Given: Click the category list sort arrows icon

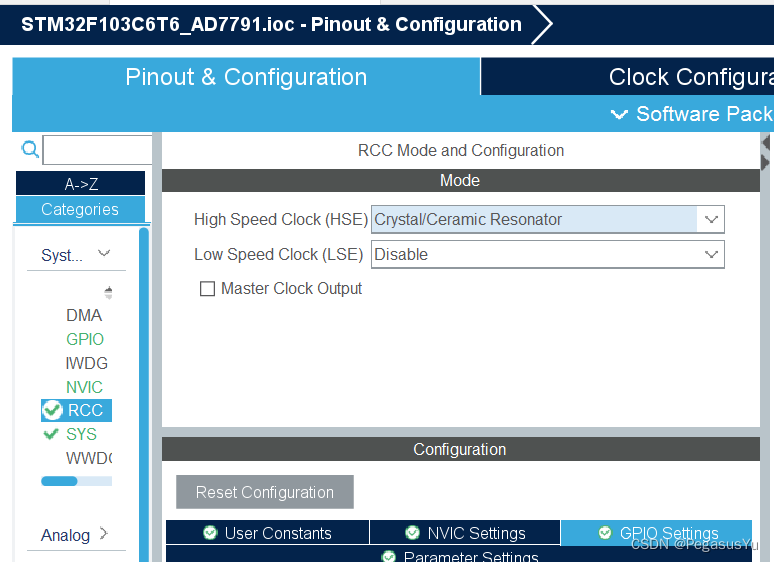Looking at the screenshot, I should pos(109,293).
